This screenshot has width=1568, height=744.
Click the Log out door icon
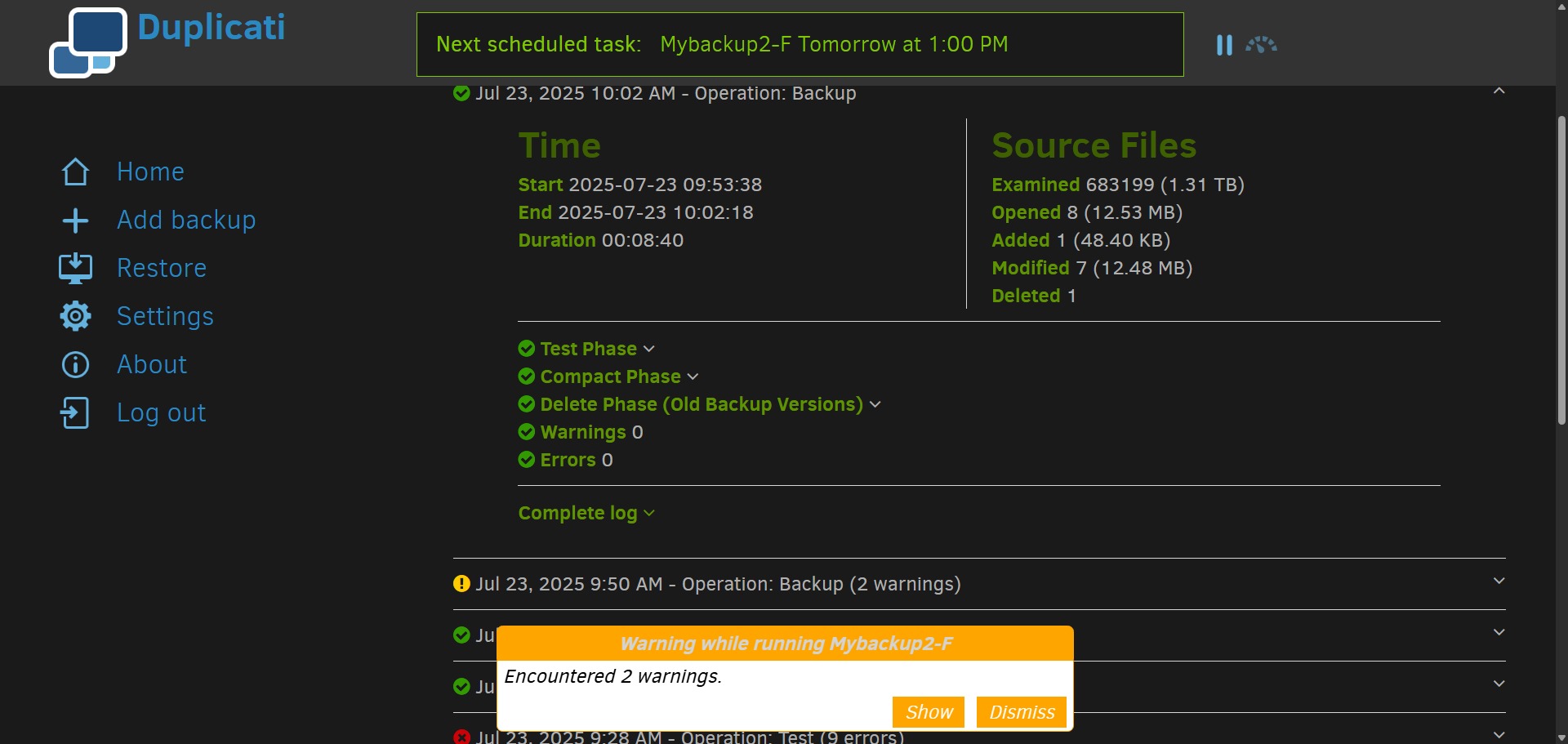(x=75, y=412)
